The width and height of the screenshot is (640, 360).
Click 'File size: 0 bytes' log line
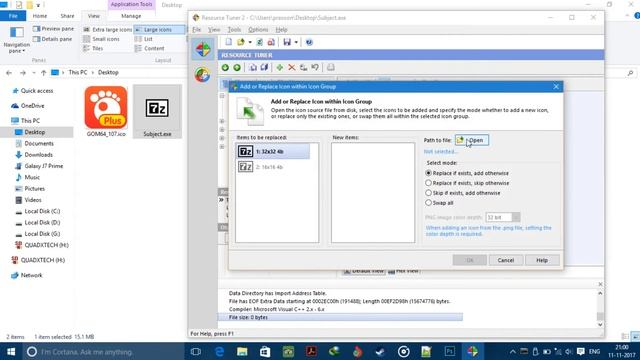pos(340,317)
